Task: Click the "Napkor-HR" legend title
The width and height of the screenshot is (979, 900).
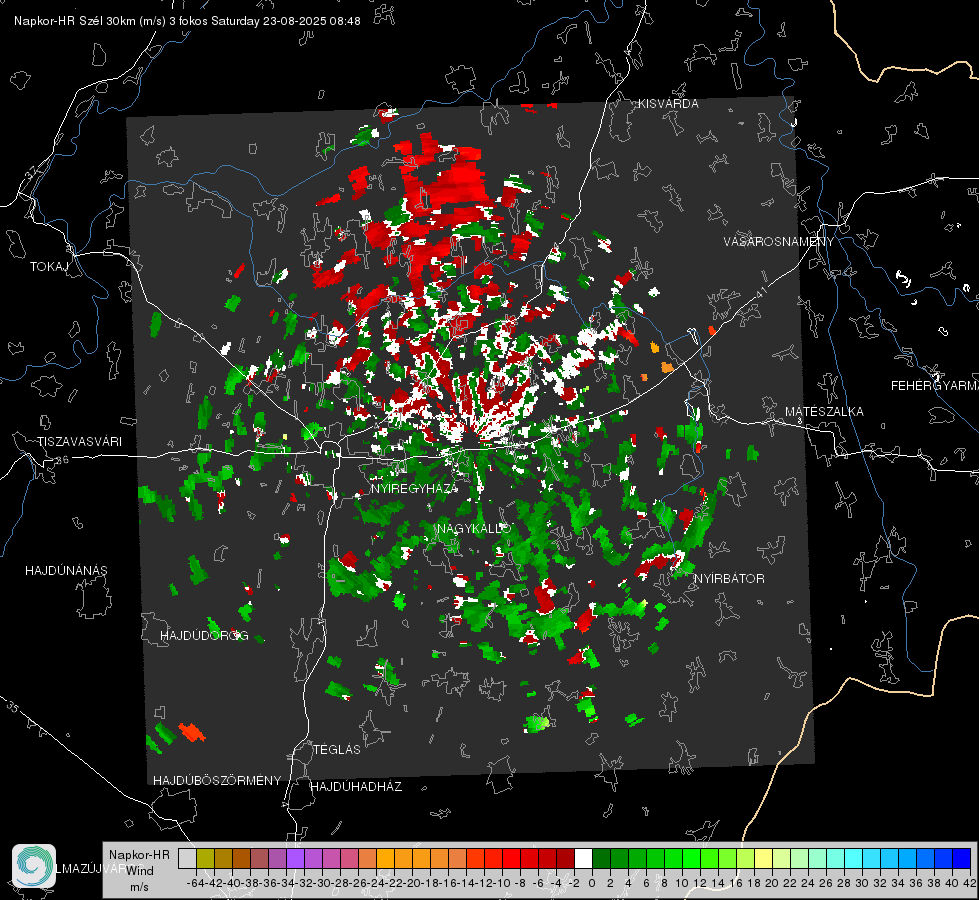Action: point(139,855)
